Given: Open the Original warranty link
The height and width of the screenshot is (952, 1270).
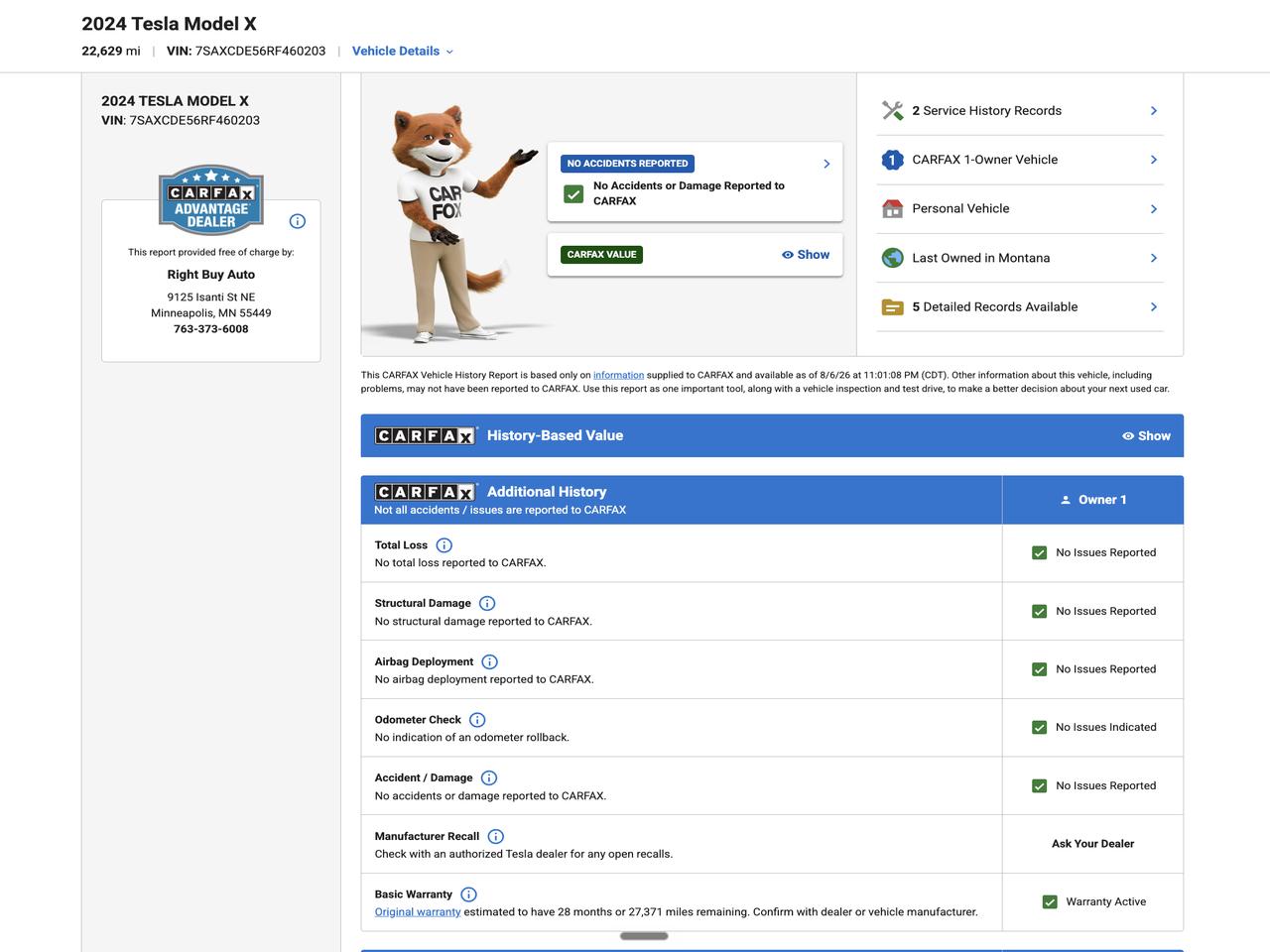Looking at the screenshot, I should pos(418,912).
